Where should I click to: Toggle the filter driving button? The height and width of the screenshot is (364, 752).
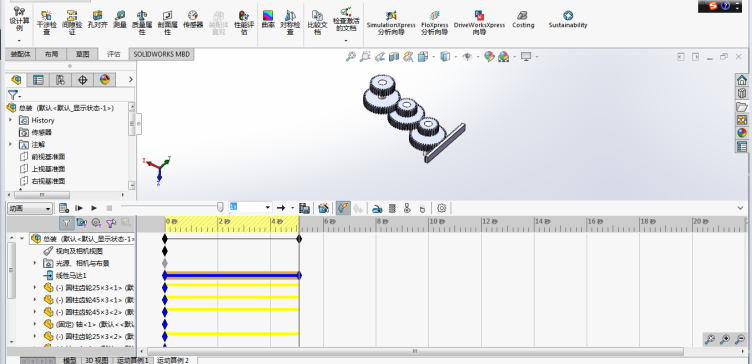point(96,223)
